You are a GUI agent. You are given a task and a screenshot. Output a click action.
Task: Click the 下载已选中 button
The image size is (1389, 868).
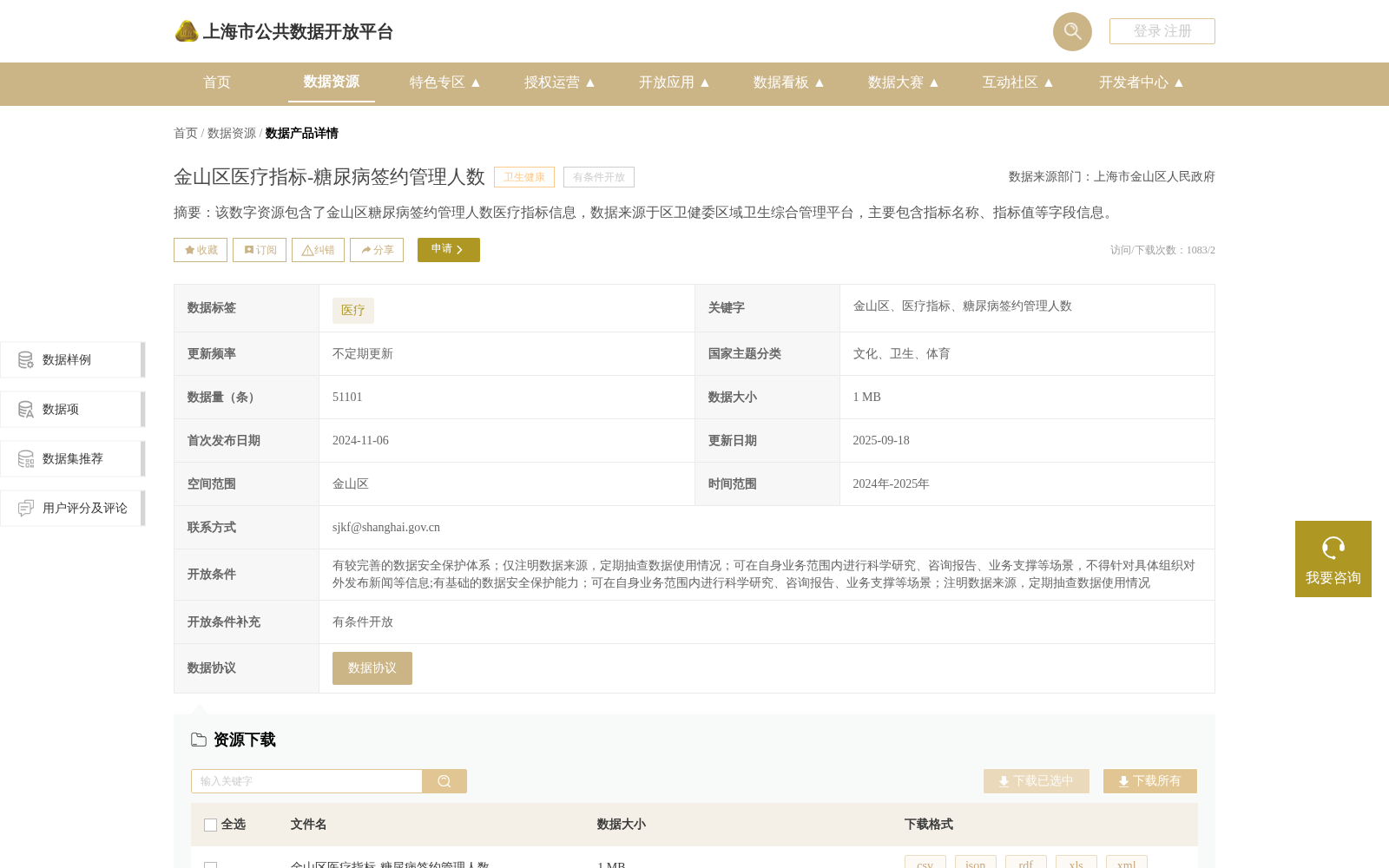(1037, 781)
